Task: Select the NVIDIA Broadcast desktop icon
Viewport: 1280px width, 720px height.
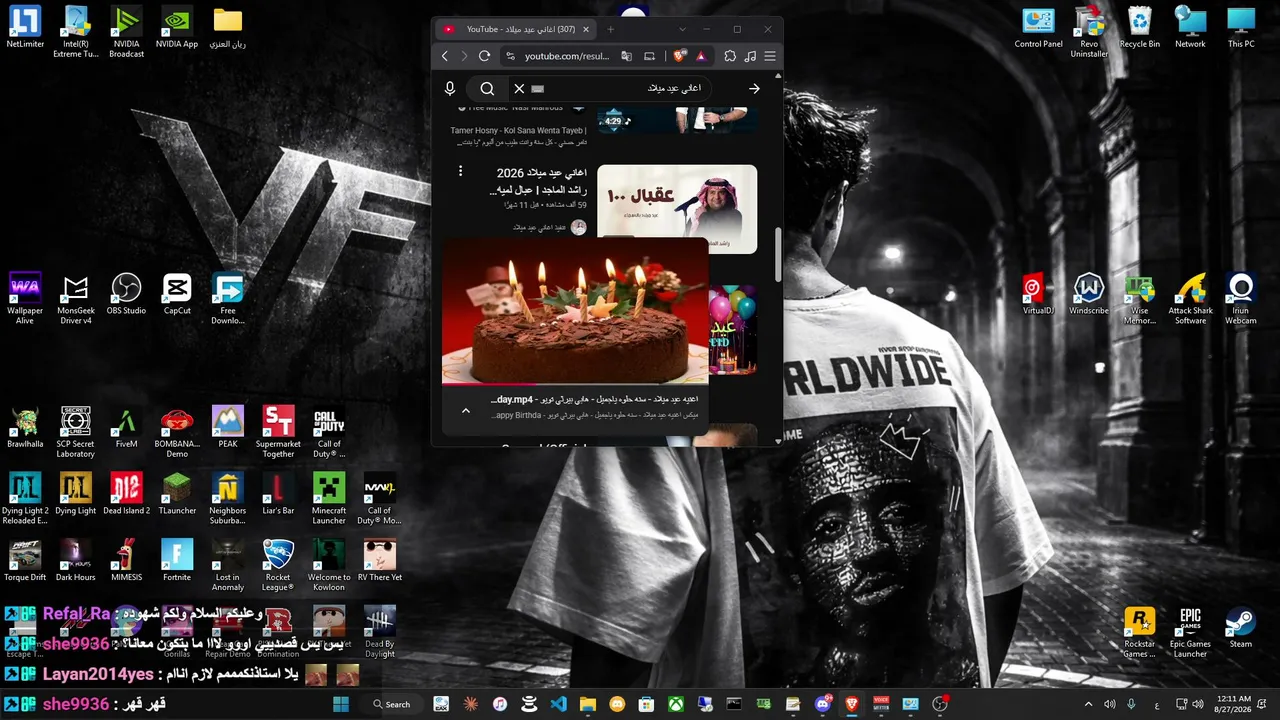Action: point(126,32)
